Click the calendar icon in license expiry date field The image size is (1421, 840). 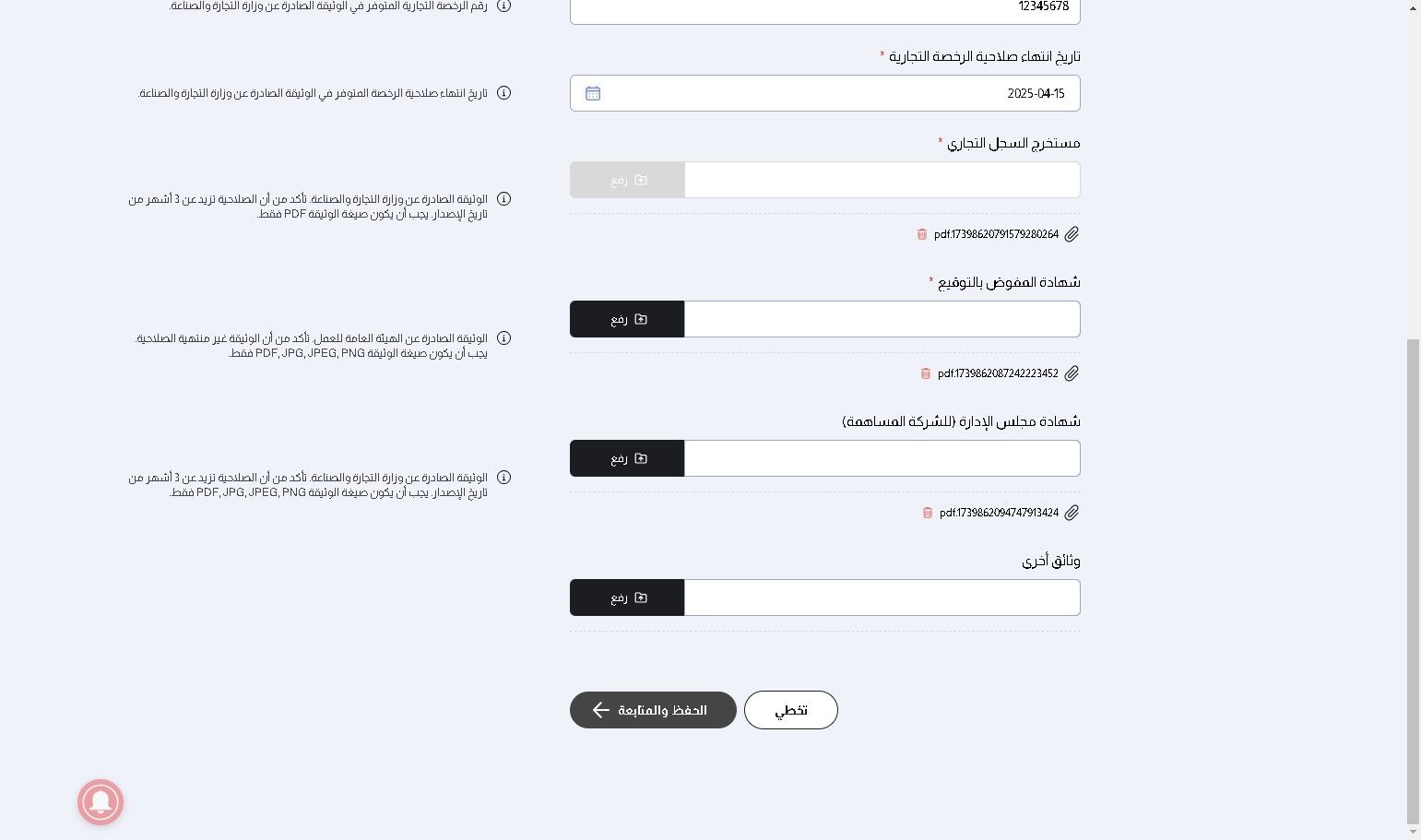pos(593,93)
